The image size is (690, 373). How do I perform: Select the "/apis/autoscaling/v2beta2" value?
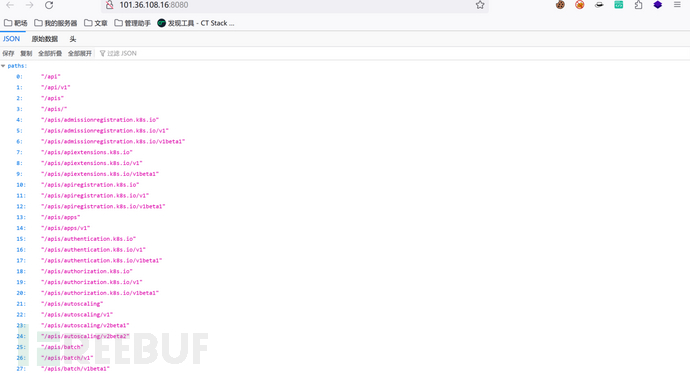click(x=85, y=336)
